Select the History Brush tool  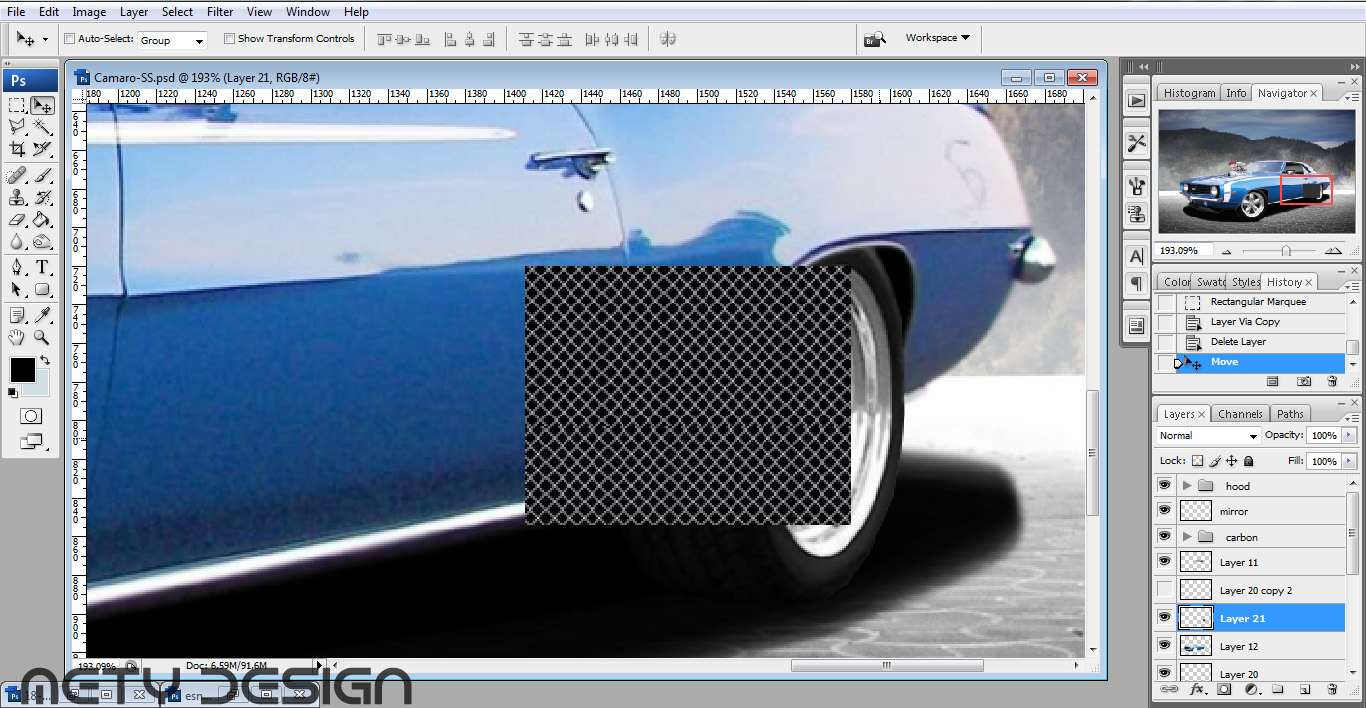[x=42, y=198]
